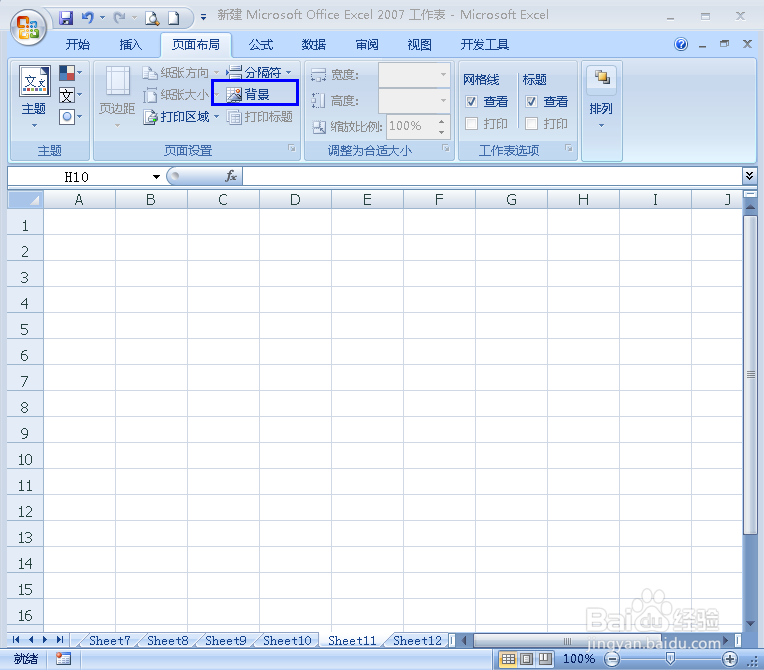Launch Scale to Fit dialog launcher

(445, 148)
